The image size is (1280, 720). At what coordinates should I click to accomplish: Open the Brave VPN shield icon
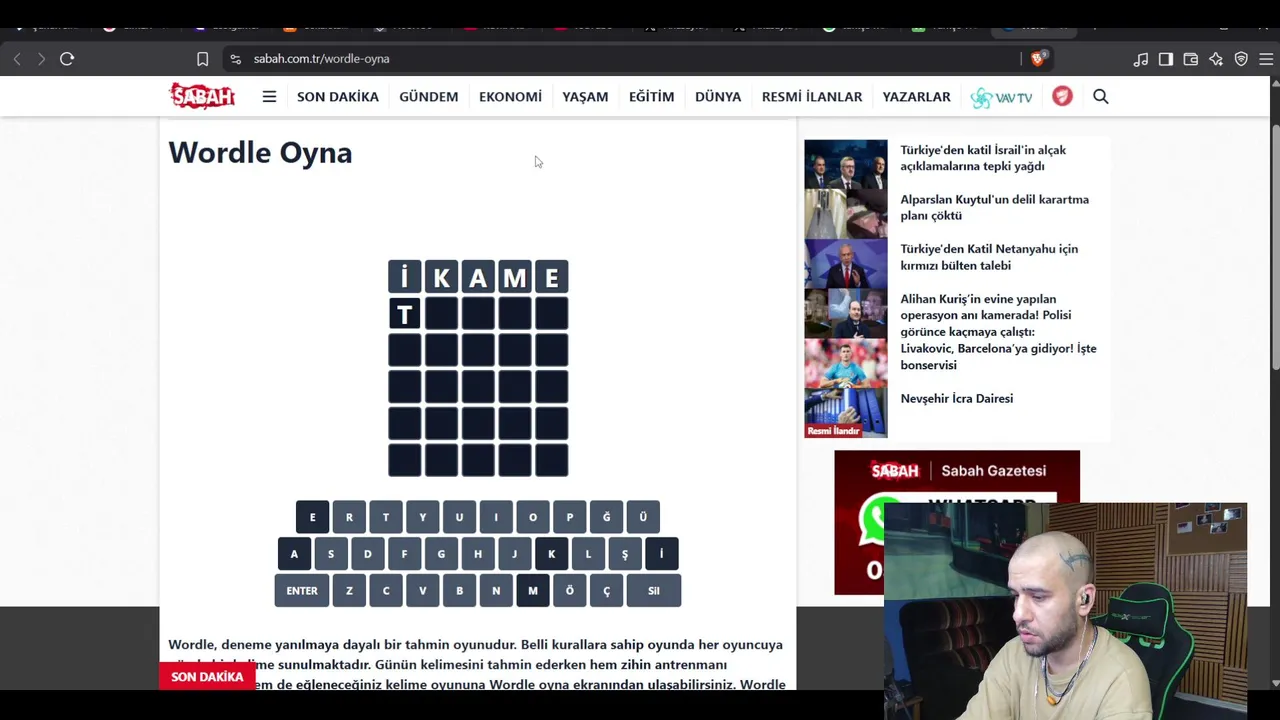(1241, 59)
